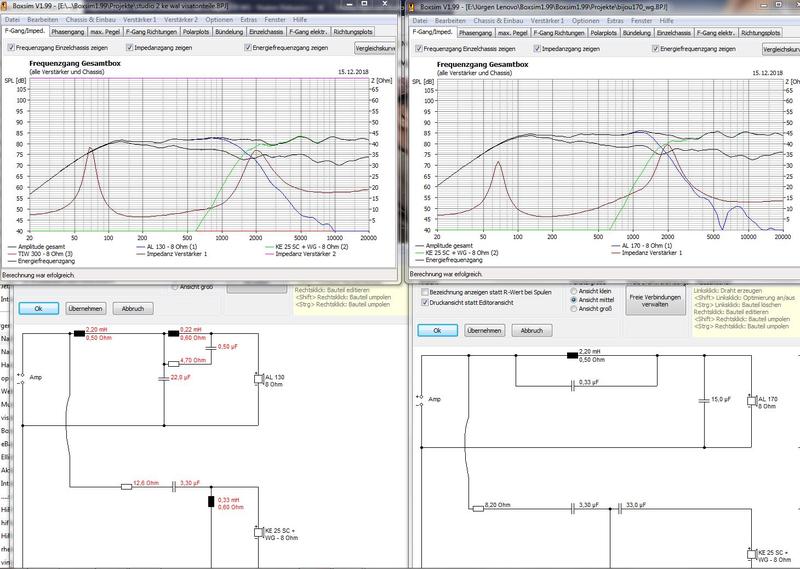800x569 pixels.
Task: Open Datei menu in left Boxsim window
Action: pyautogui.click(x=12, y=19)
